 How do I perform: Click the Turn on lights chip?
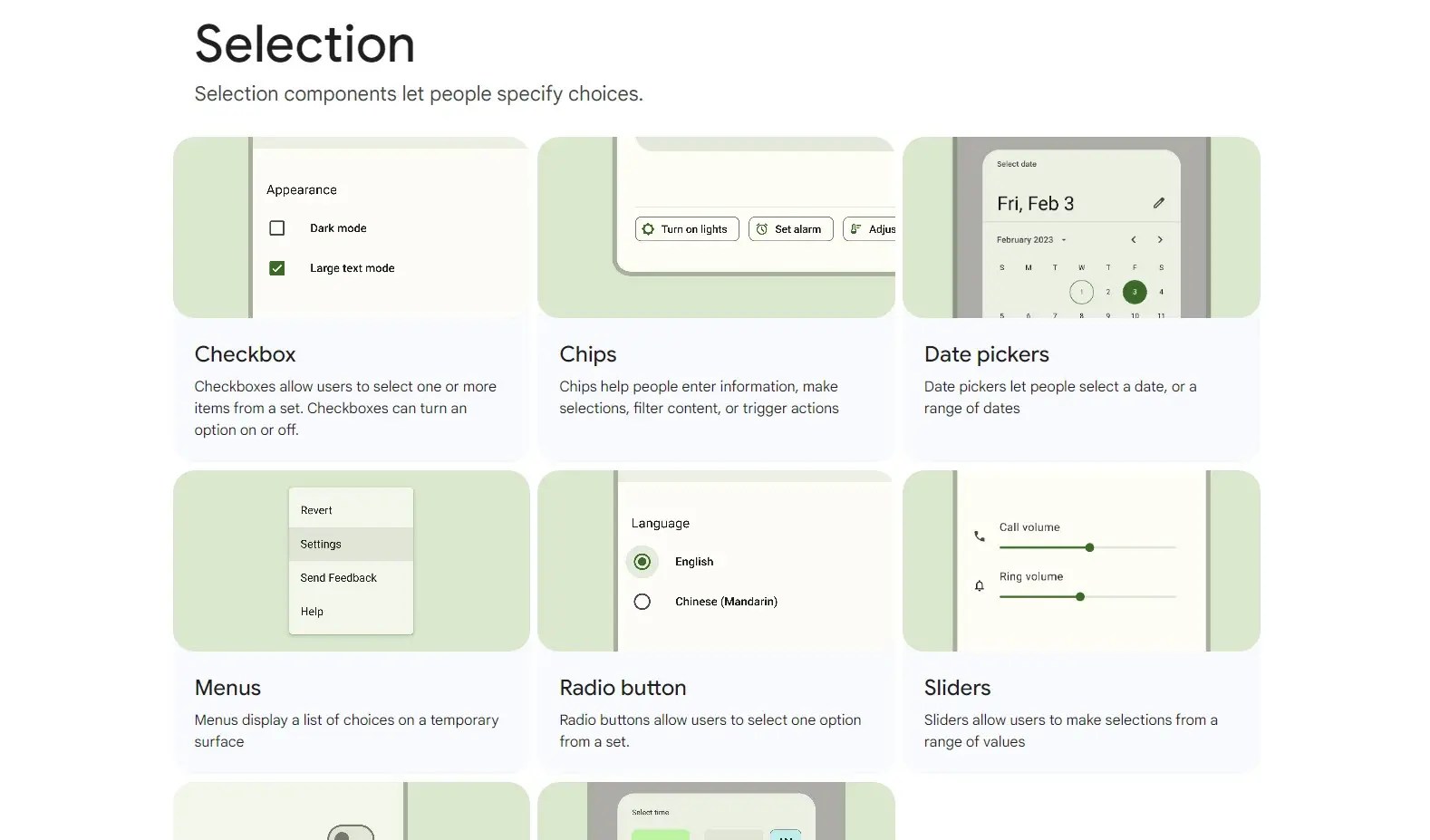click(687, 229)
